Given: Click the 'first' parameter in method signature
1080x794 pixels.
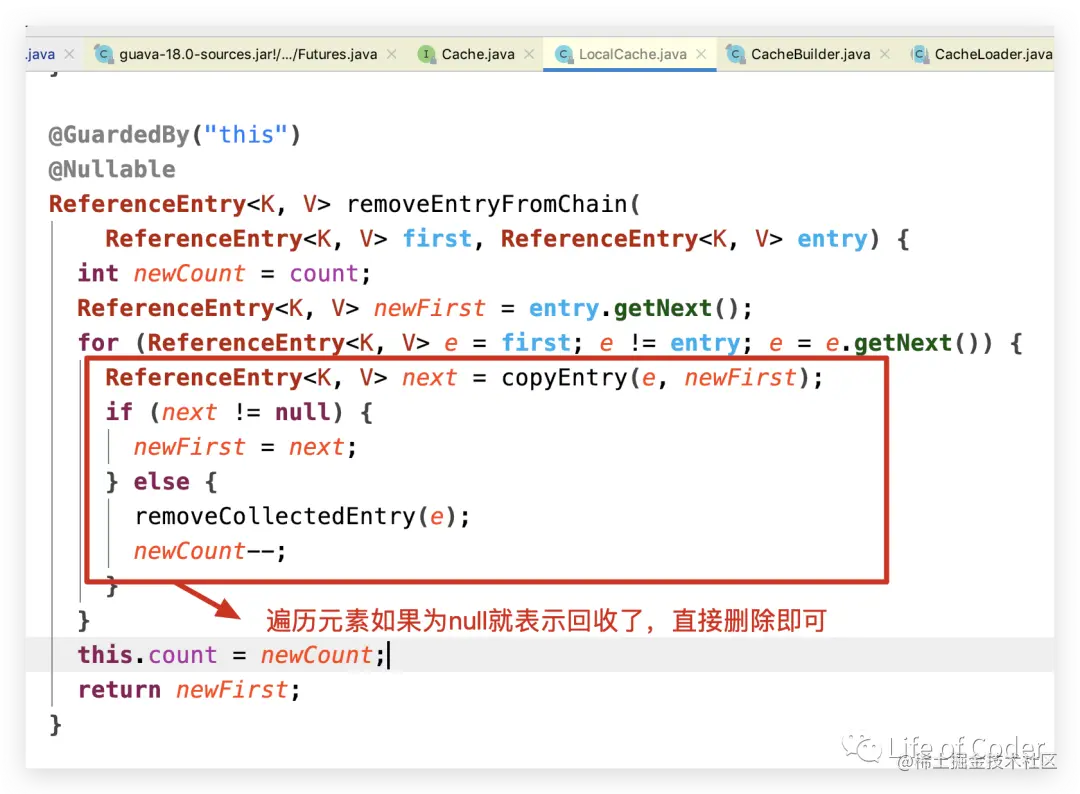Looking at the screenshot, I should tap(437, 239).
